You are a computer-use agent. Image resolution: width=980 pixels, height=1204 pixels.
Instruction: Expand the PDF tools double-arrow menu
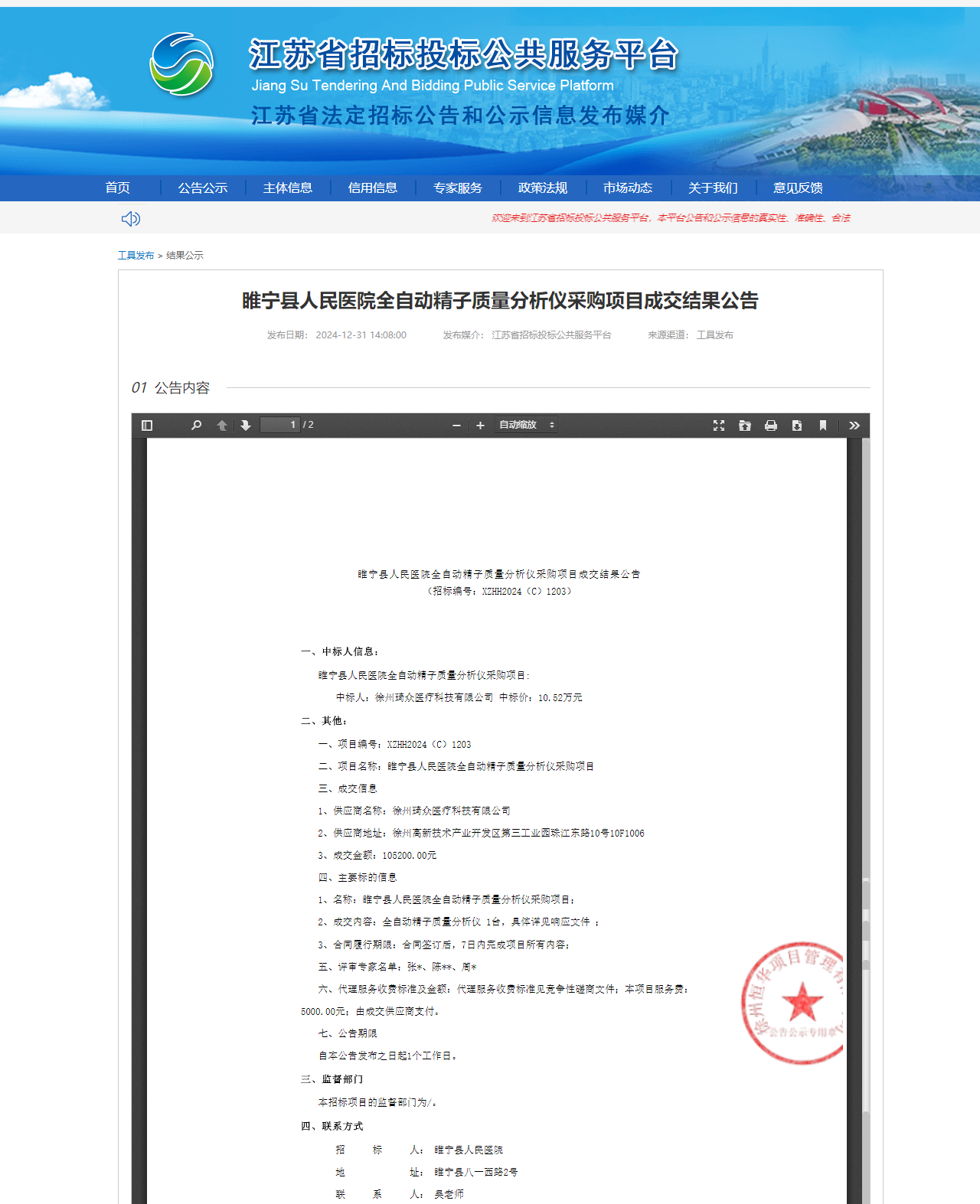coord(854,426)
